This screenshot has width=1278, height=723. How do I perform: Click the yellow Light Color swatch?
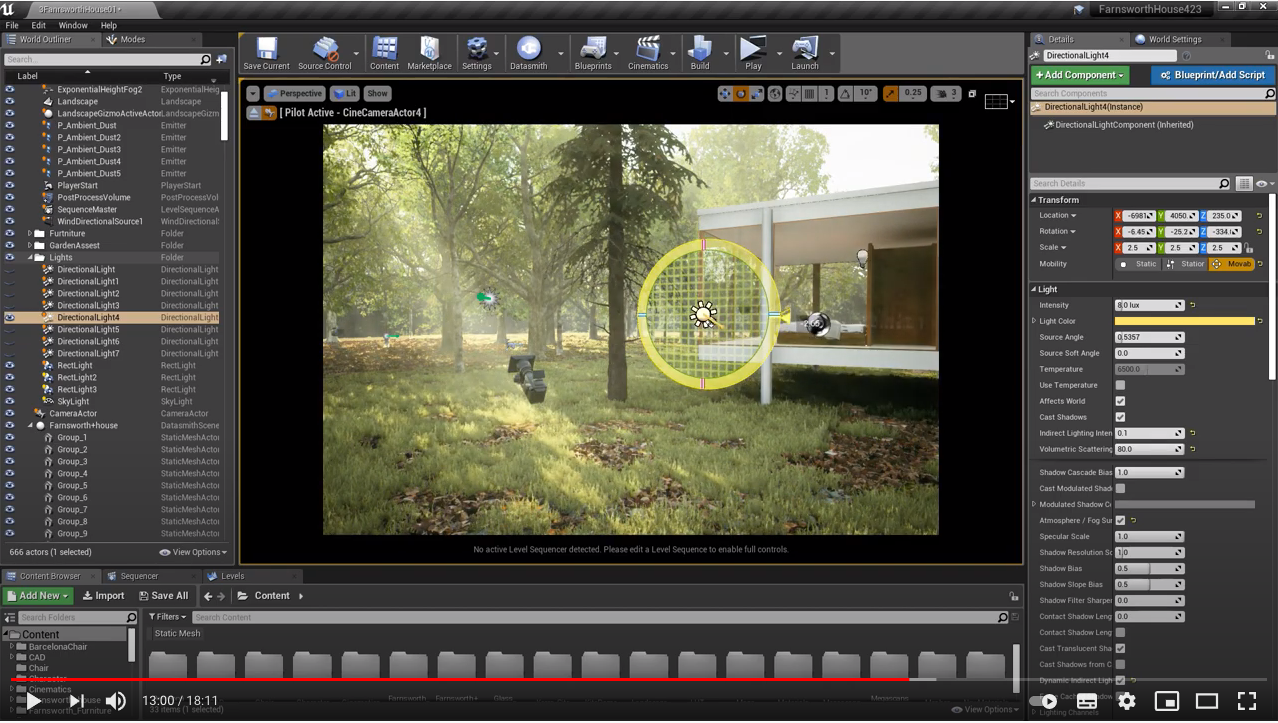(x=1184, y=321)
